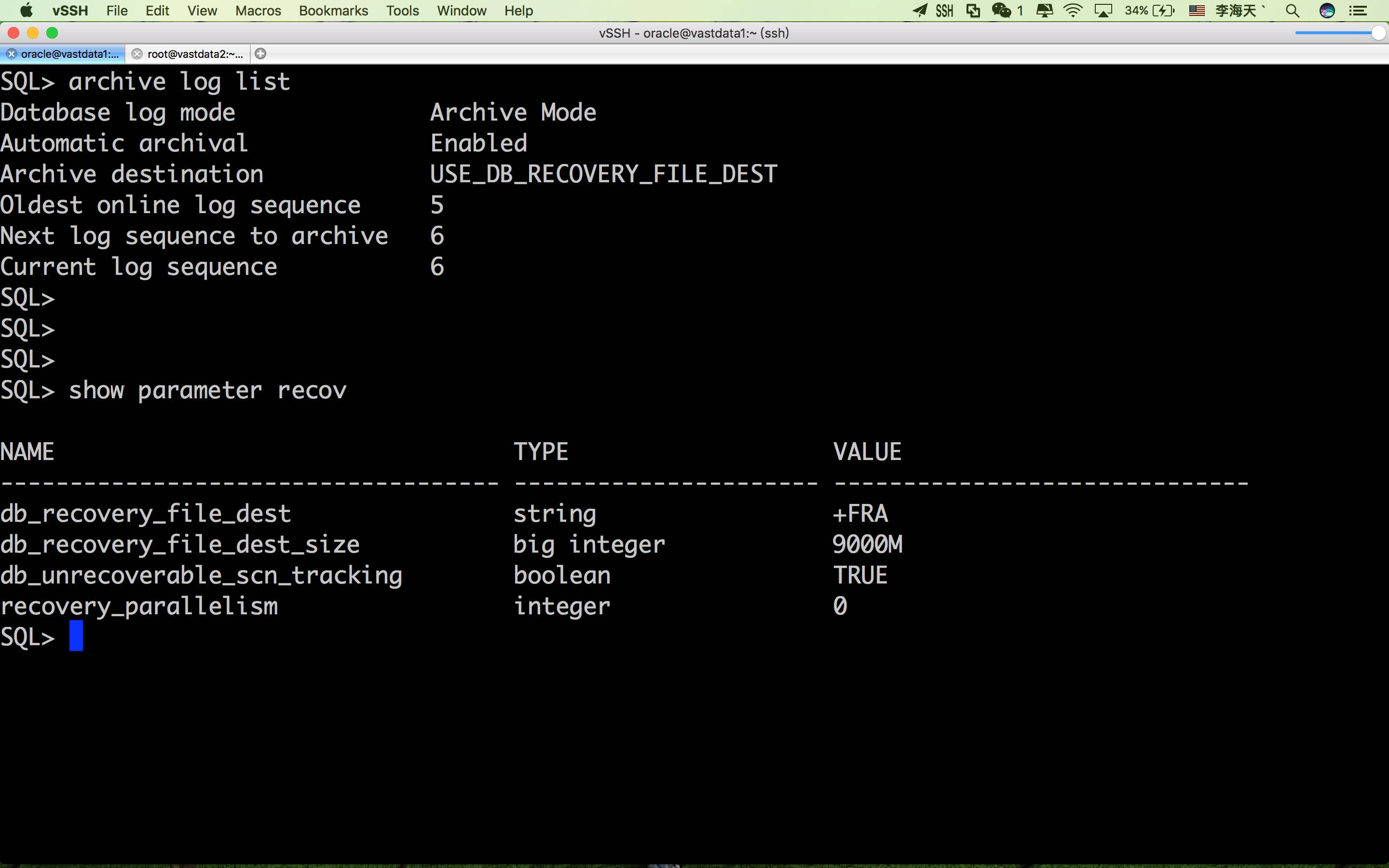
Task: Open the SSH menu bar icon
Action: 944,10
